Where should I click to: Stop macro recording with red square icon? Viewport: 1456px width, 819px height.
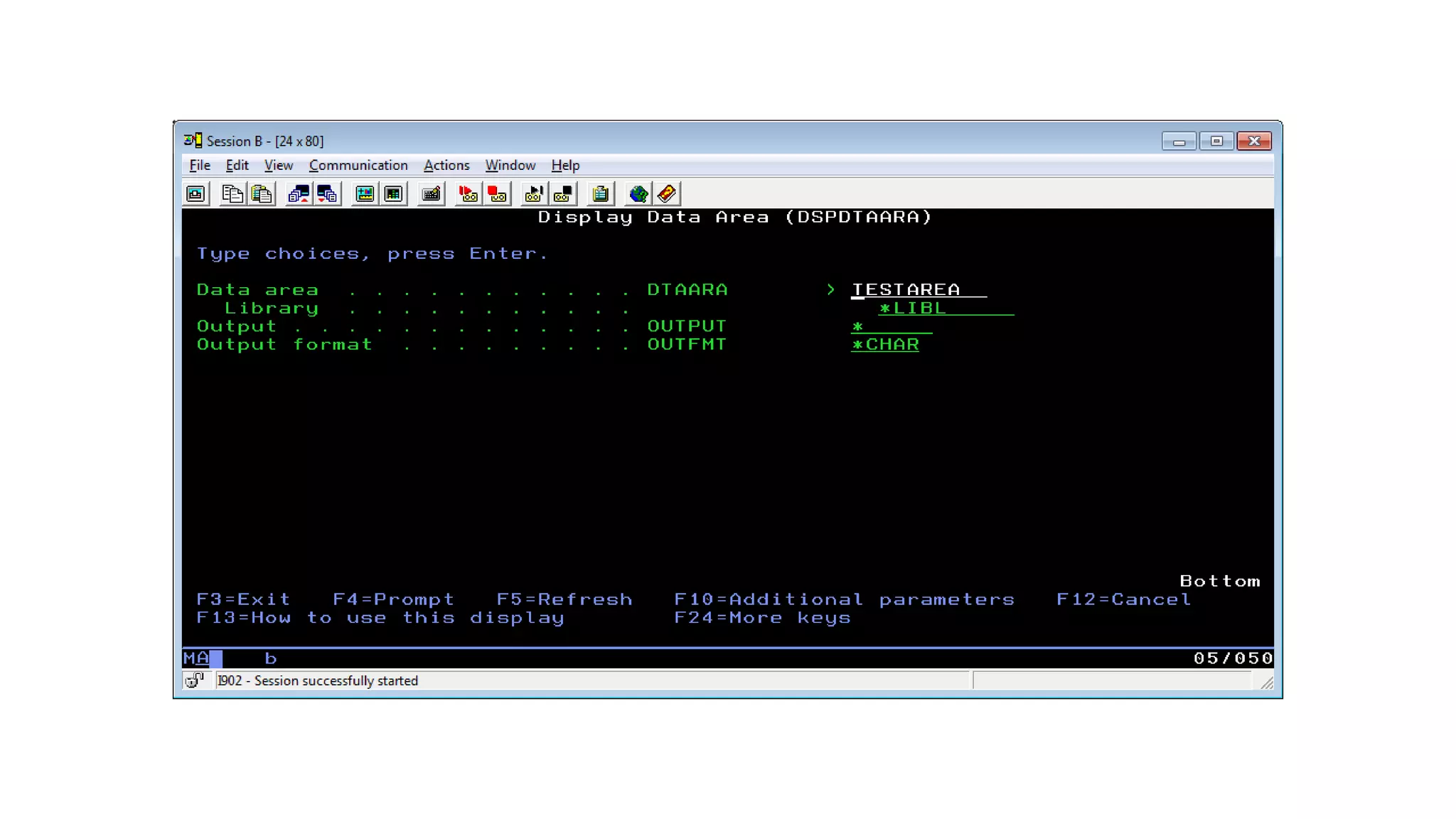(x=497, y=193)
